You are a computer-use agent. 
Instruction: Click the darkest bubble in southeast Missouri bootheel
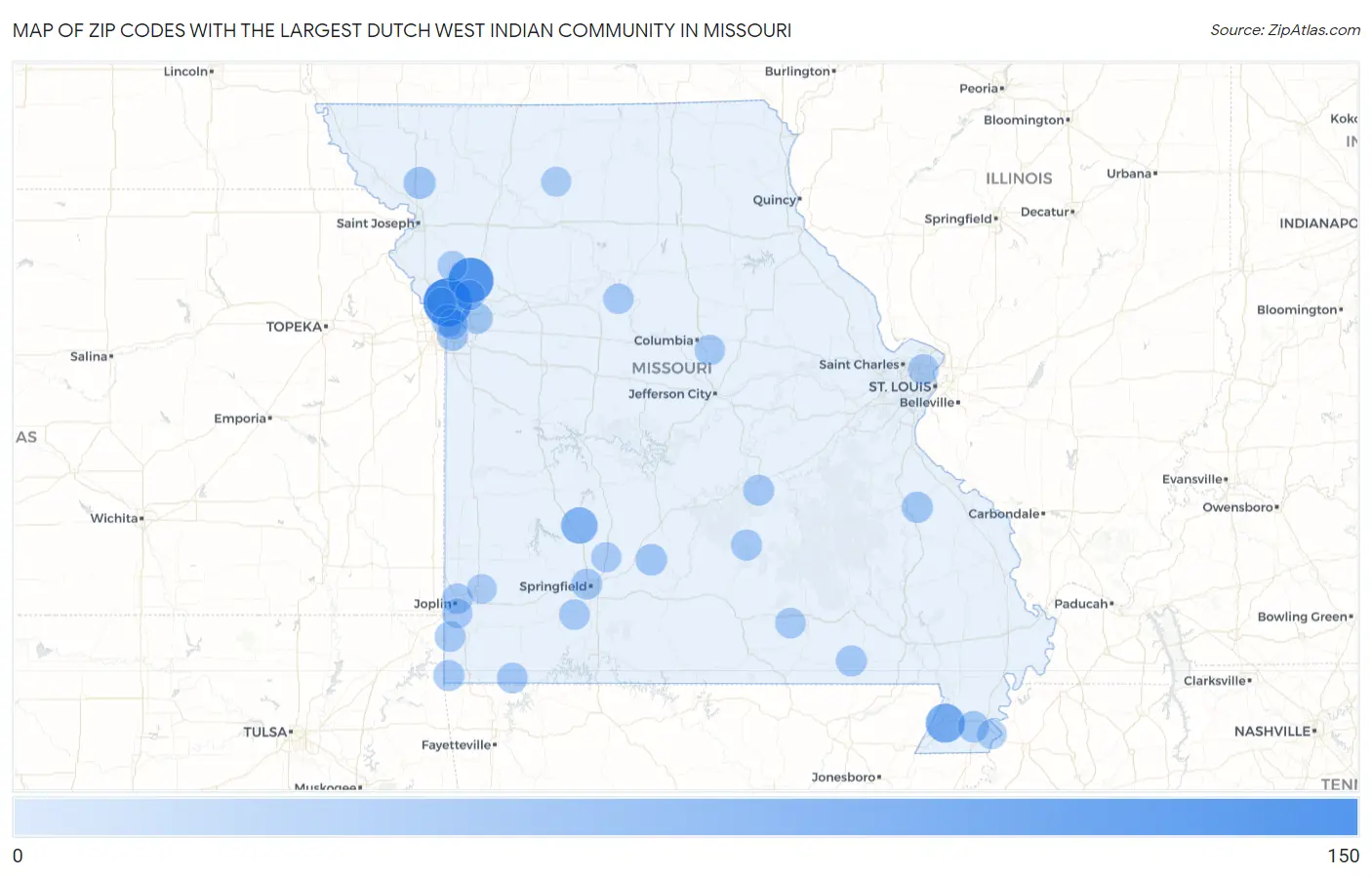(x=945, y=723)
